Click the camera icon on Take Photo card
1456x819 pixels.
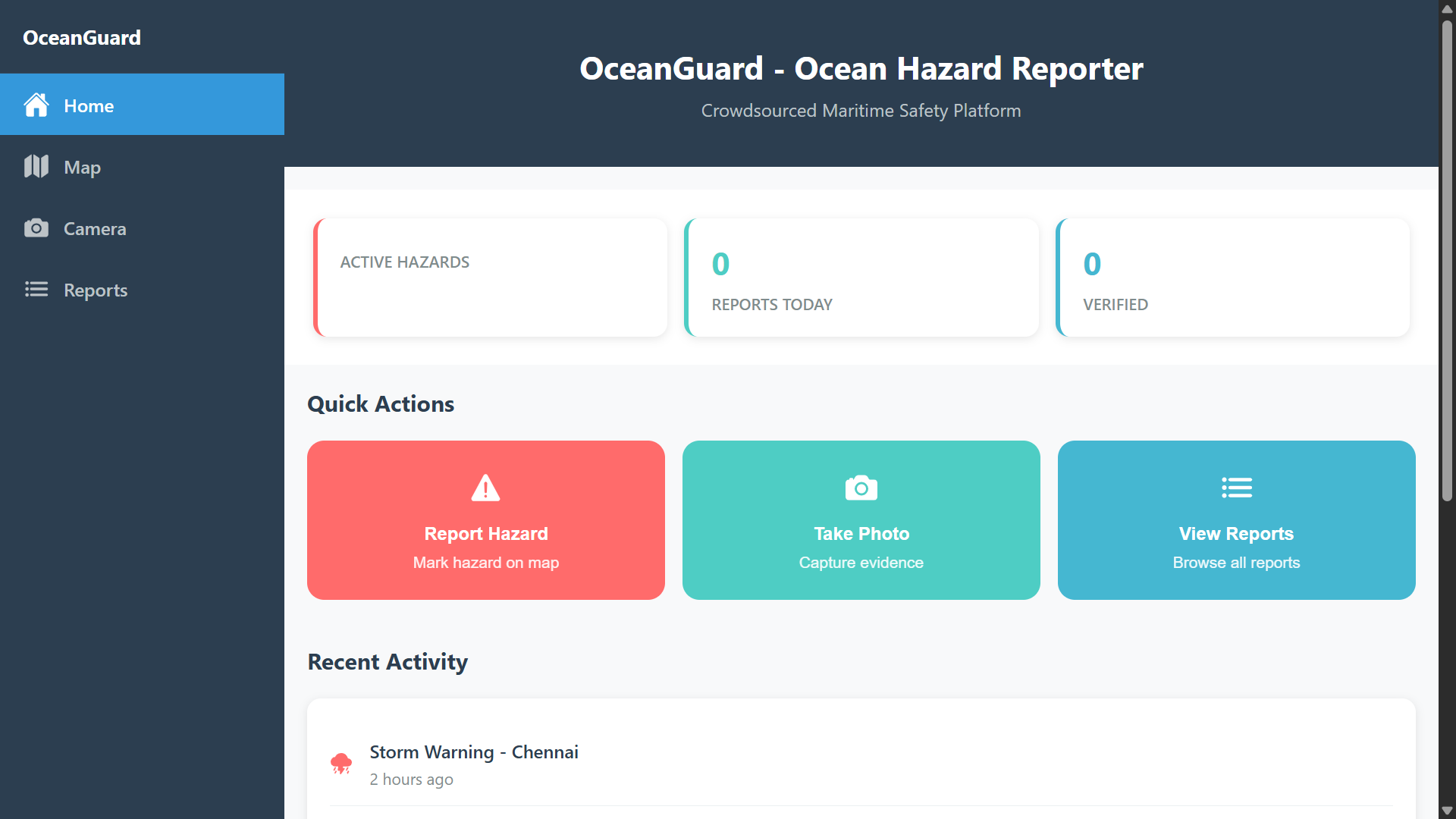(861, 488)
